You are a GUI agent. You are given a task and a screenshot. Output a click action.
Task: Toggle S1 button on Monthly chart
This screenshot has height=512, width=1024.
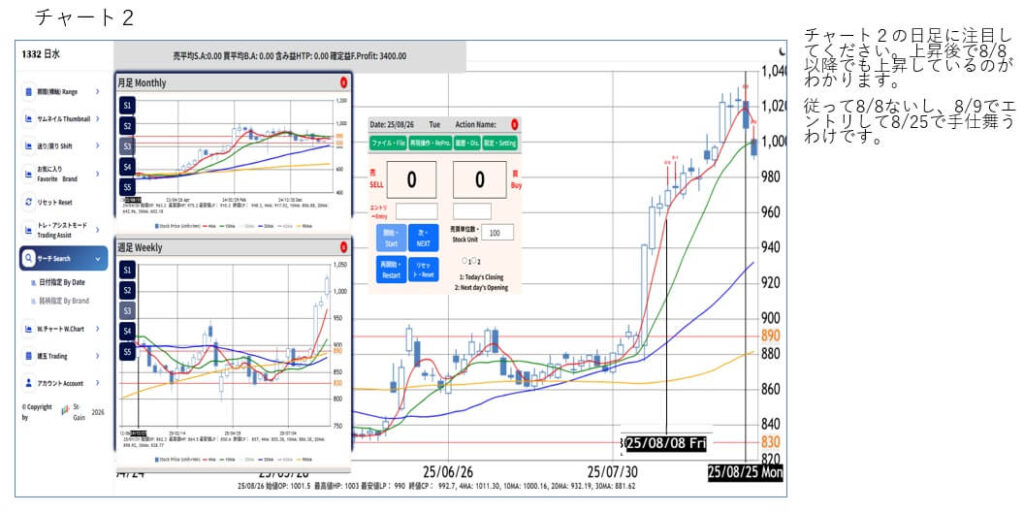pyautogui.click(x=127, y=105)
